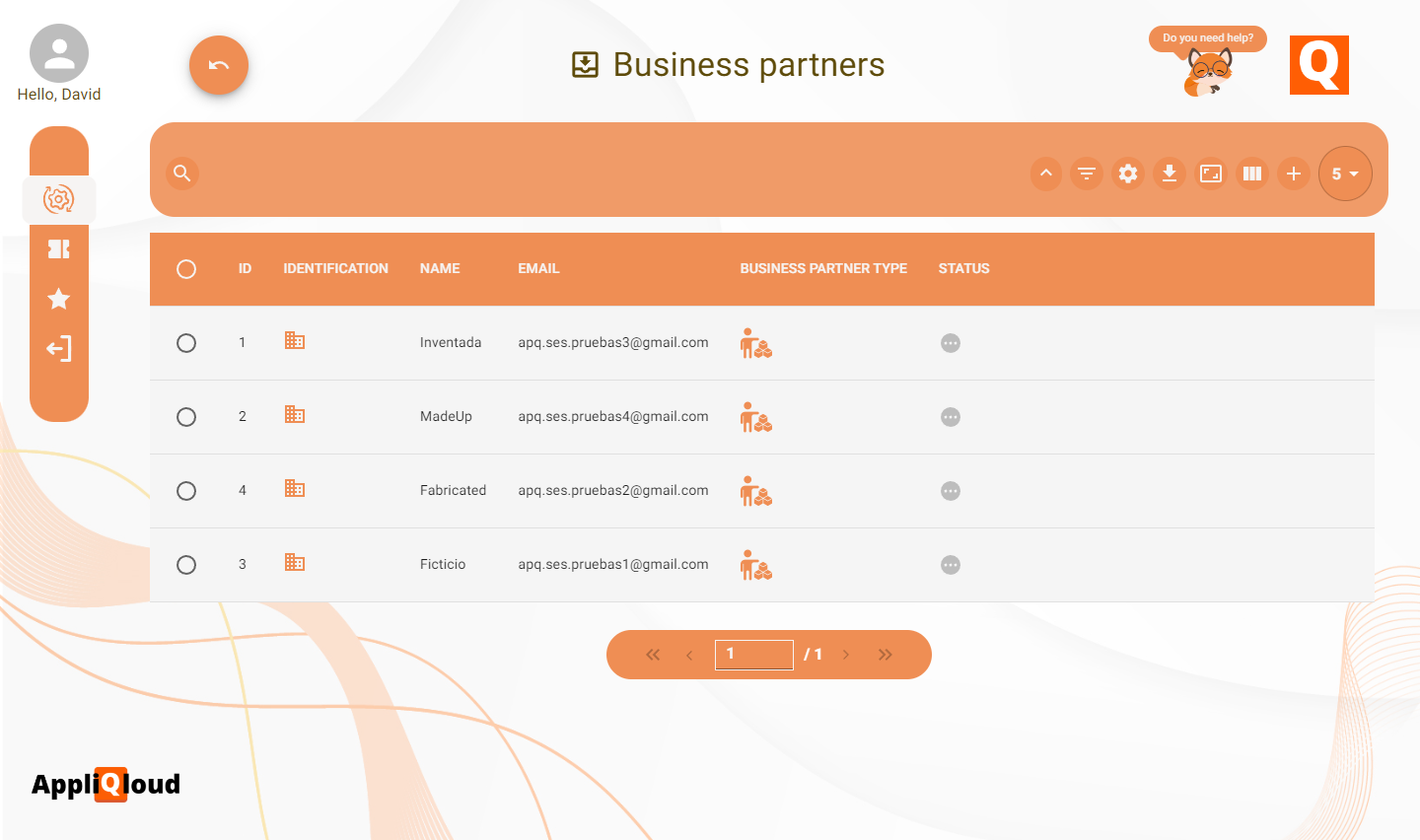Click the search magnifier icon
Screen dimensions: 1420x840
point(181,174)
